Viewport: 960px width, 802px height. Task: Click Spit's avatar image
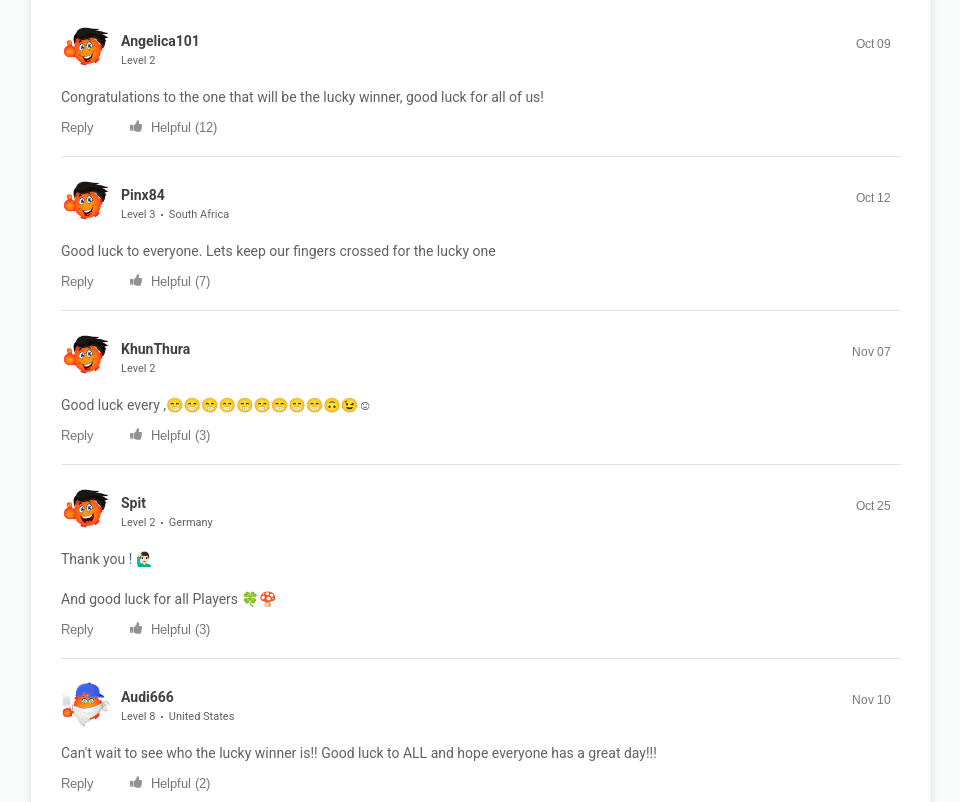point(86,508)
